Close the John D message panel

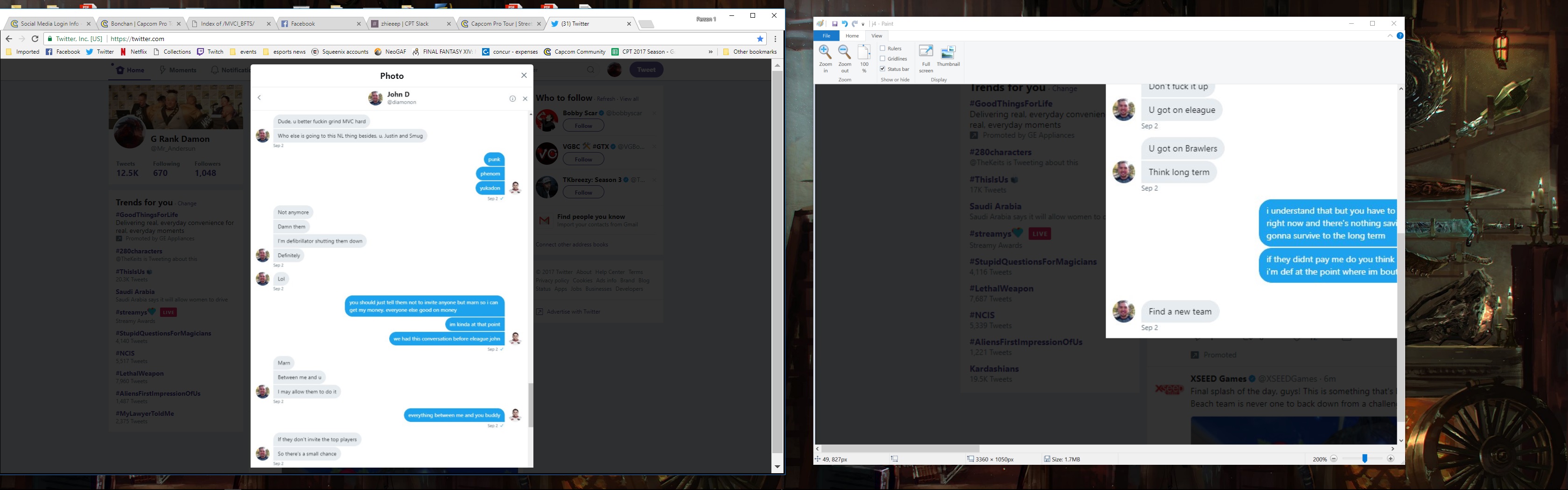(x=525, y=98)
